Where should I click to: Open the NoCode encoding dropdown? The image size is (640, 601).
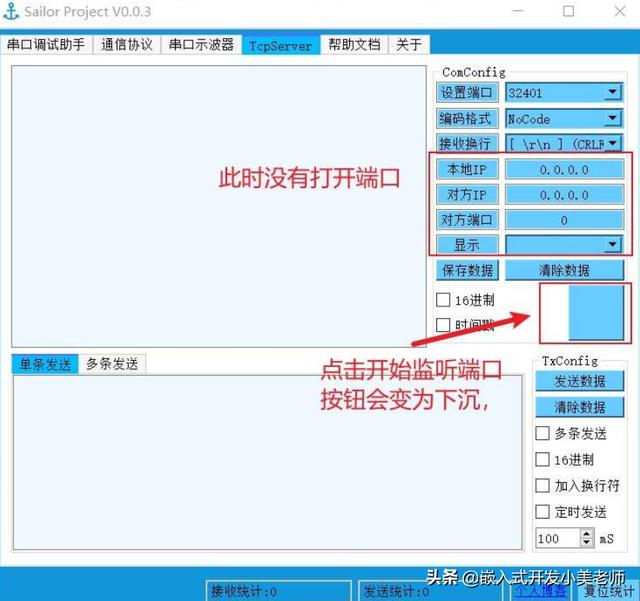coord(613,119)
